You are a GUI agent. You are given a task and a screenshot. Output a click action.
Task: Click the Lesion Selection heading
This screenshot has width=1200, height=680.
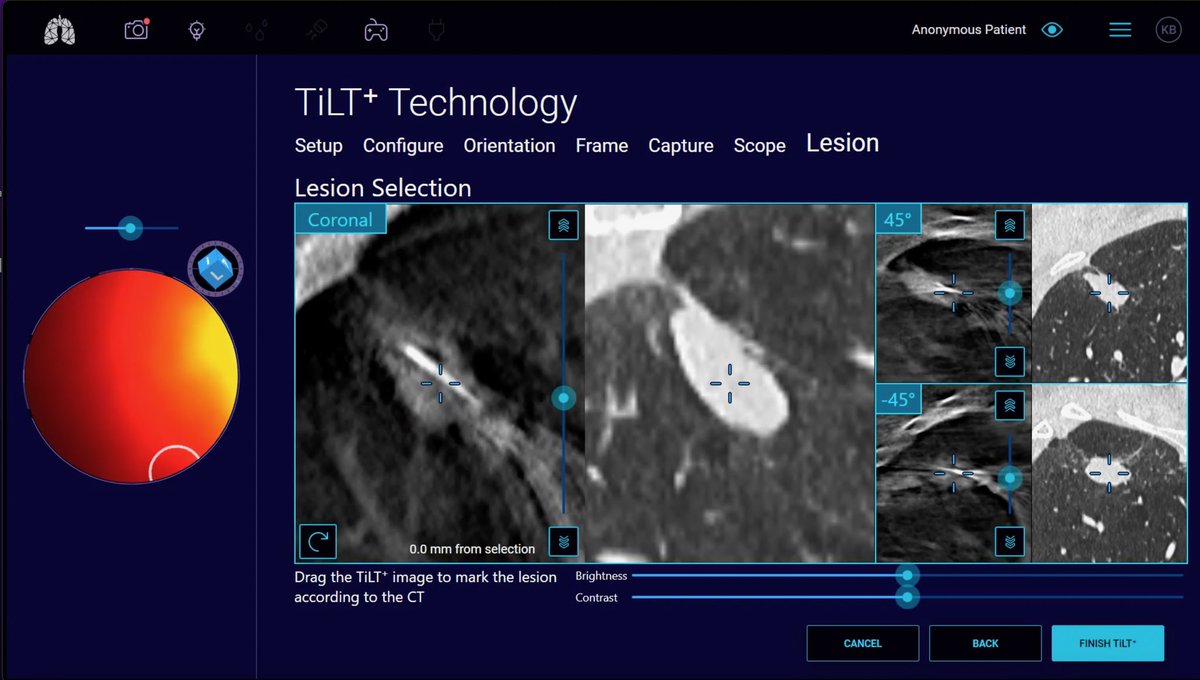(x=383, y=188)
